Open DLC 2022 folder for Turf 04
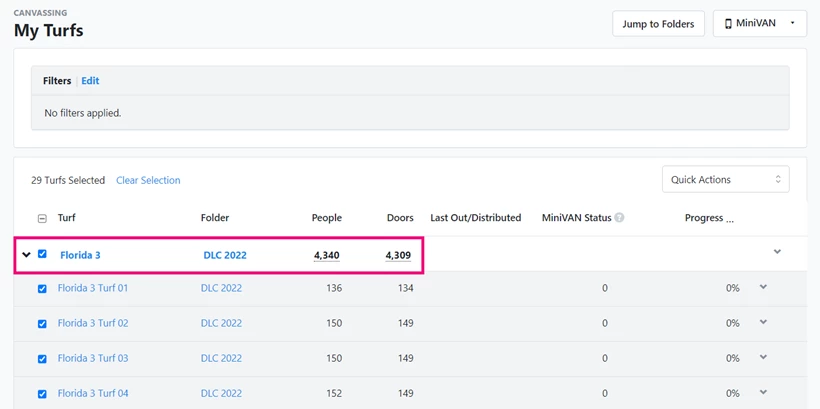 point(221,393)
